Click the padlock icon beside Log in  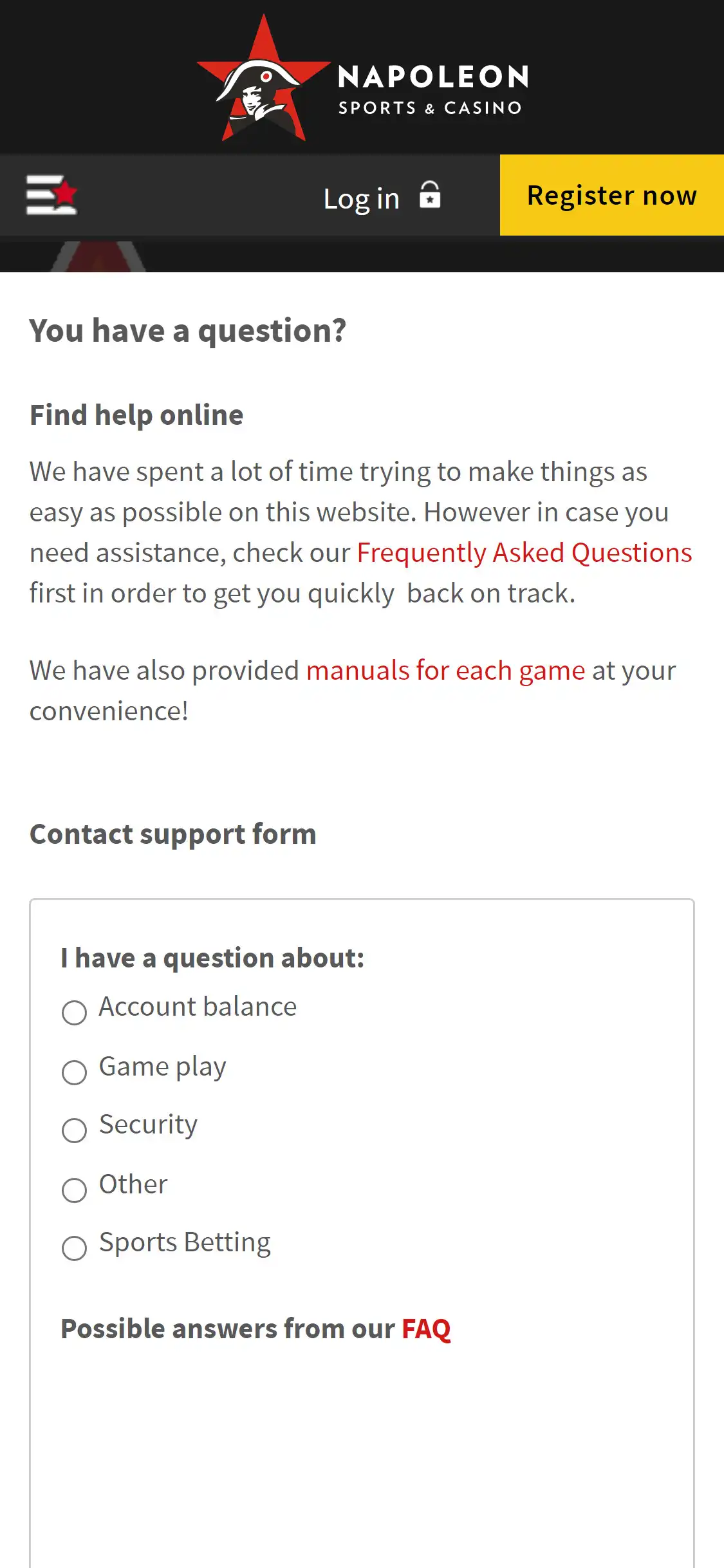point(430,195)
